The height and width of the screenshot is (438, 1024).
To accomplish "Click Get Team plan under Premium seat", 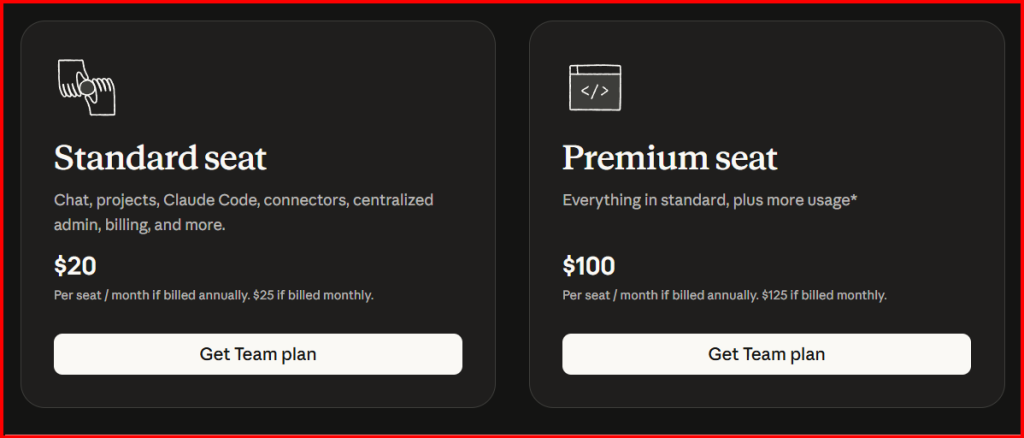I will 766,354.
